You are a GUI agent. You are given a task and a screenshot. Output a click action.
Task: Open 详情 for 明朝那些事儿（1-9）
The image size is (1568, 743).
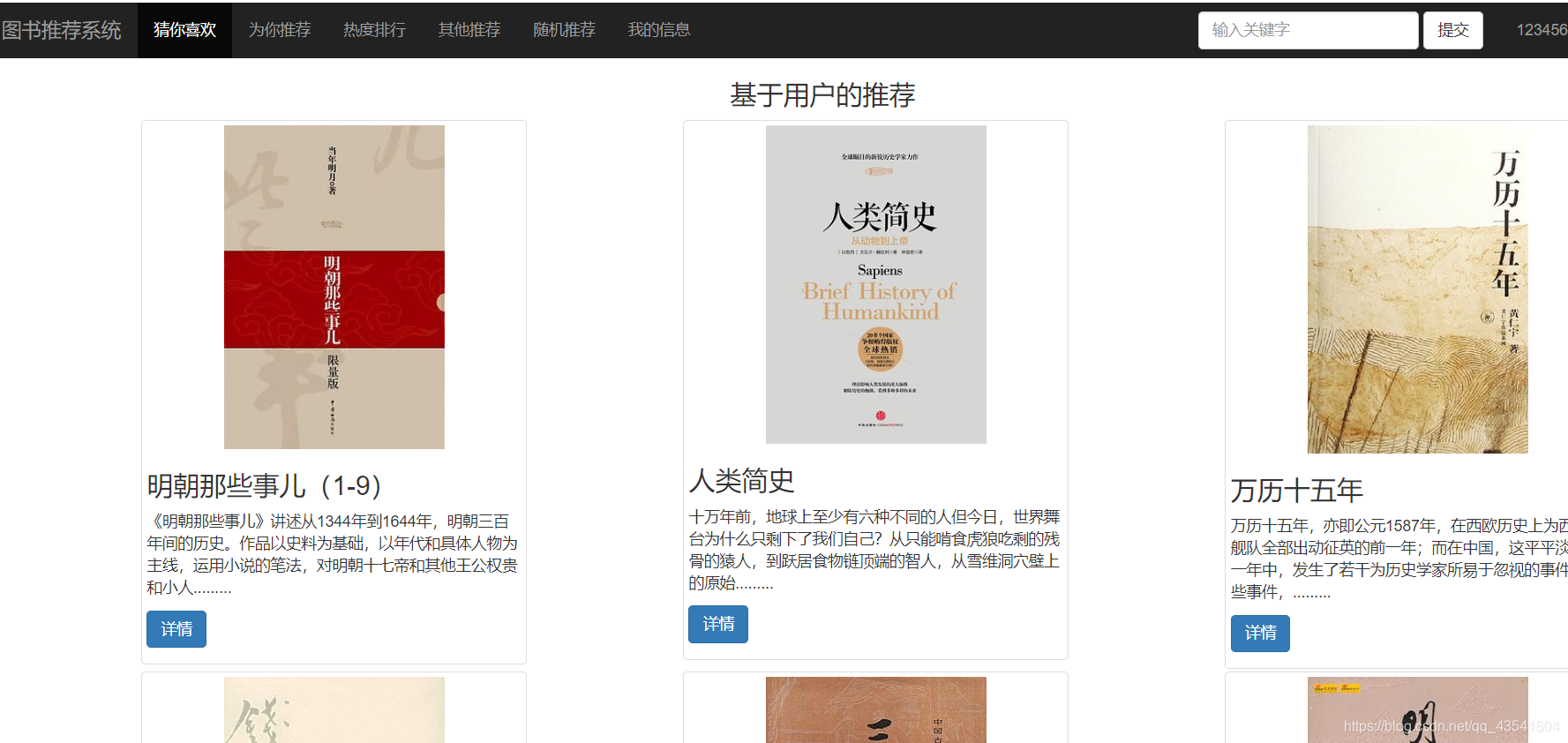[176, 629]
